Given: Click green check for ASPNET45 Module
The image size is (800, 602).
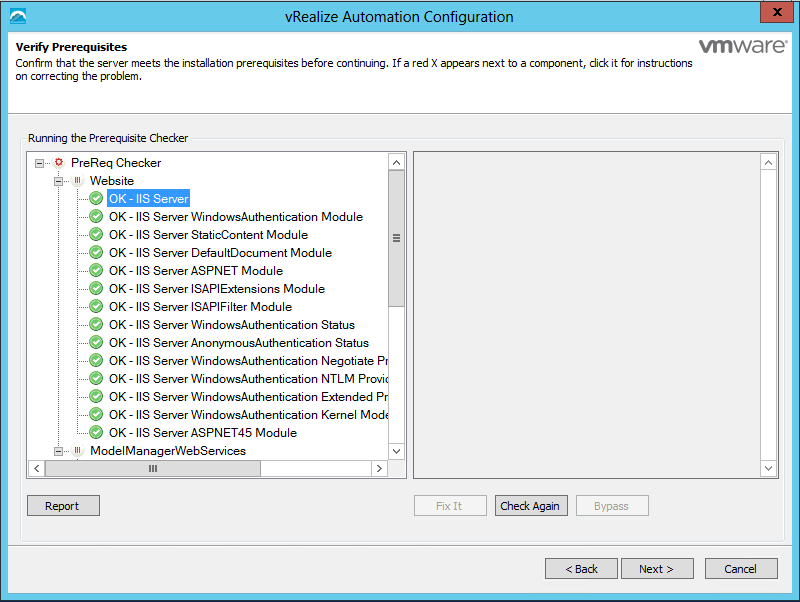Looking at the screenshot, I should pos(96,432).
